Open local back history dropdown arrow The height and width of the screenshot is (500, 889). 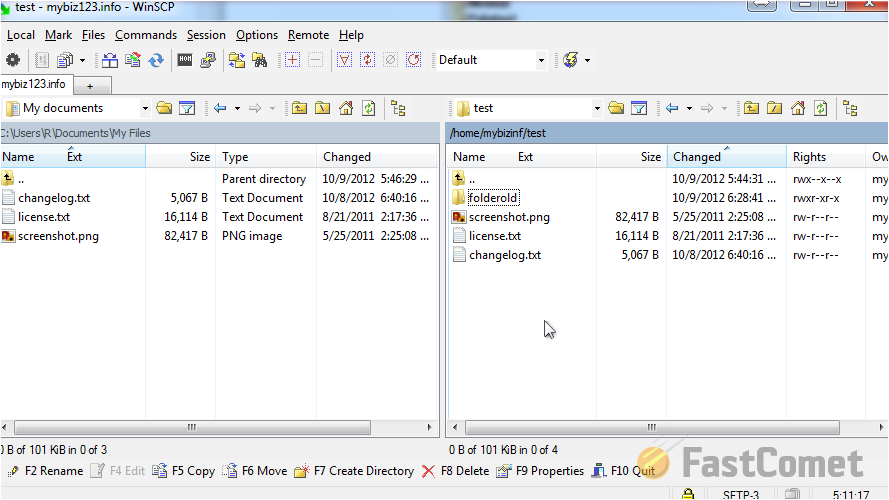tap(237, 108)
